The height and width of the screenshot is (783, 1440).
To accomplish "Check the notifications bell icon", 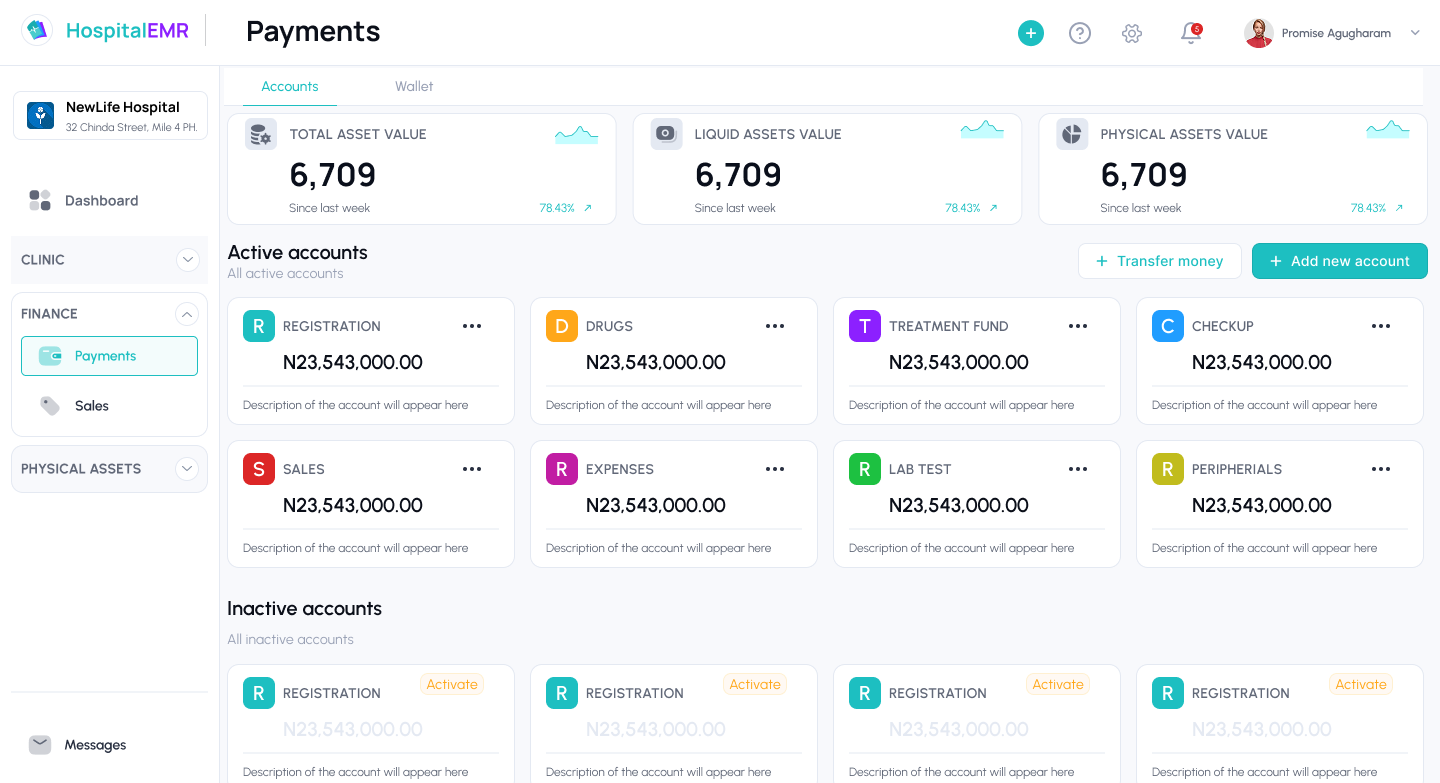I will coord(1190,33).
